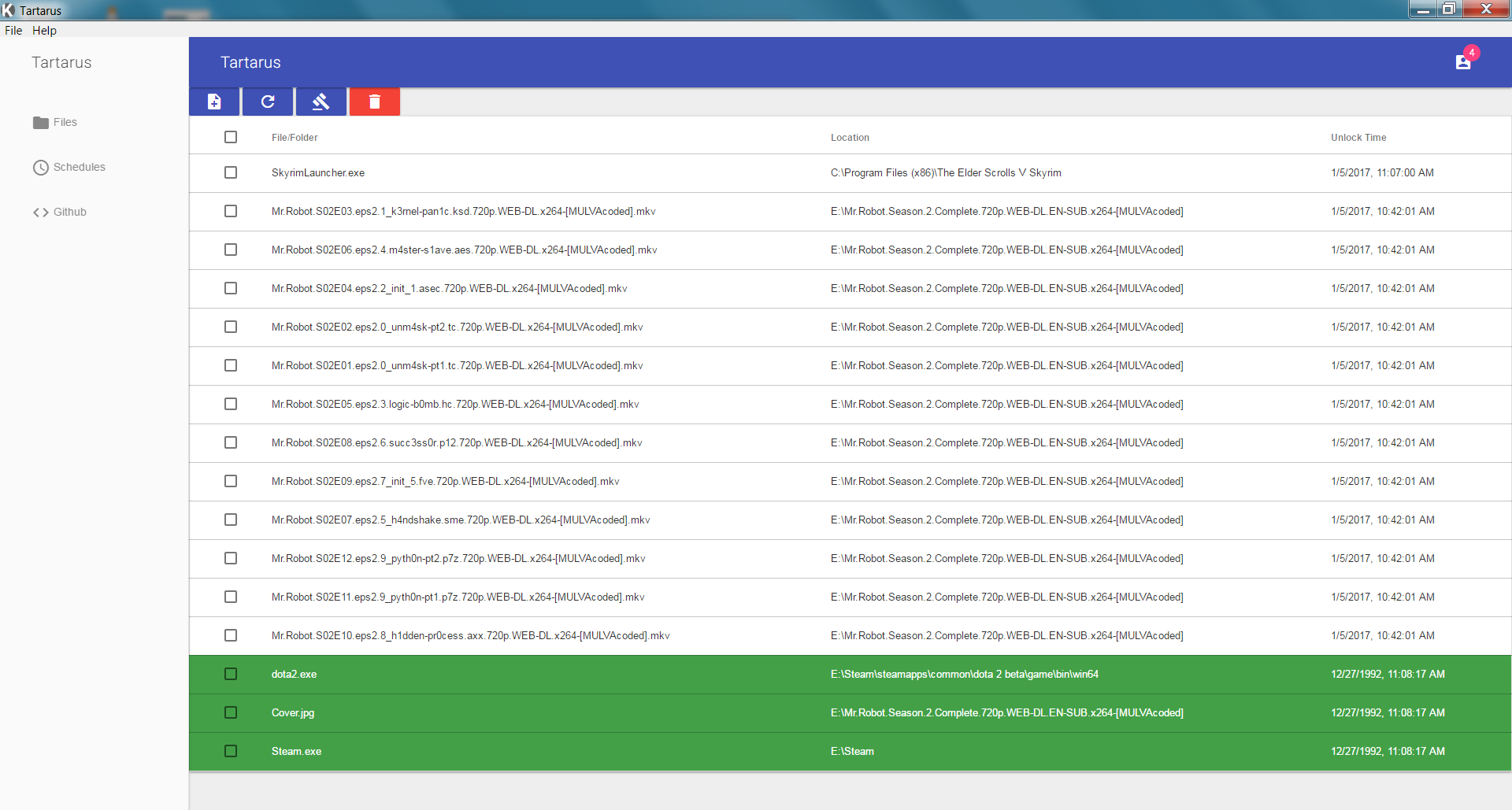Click the Steam.exe row unlock time

[x=1388, y=751]
